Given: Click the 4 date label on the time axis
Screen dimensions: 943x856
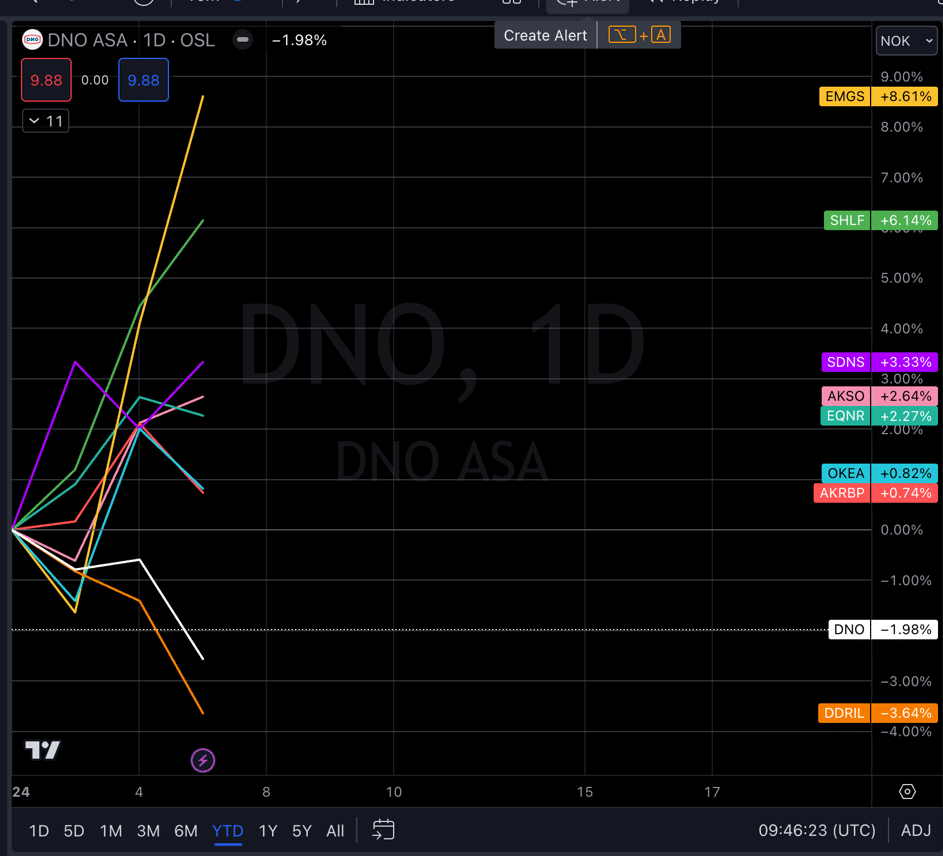Looking at the screenshot, I should 139,792.
